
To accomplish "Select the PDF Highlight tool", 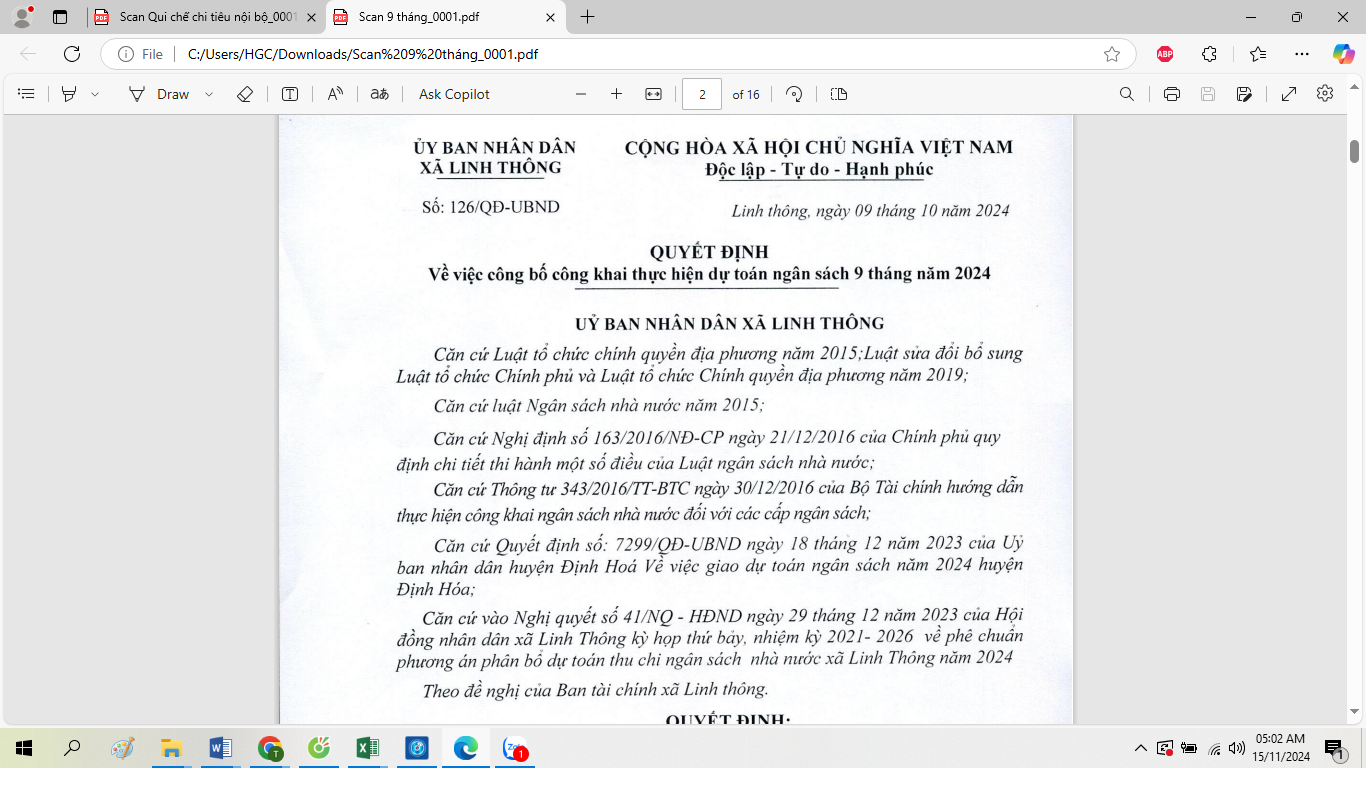I will coord(69,94).
